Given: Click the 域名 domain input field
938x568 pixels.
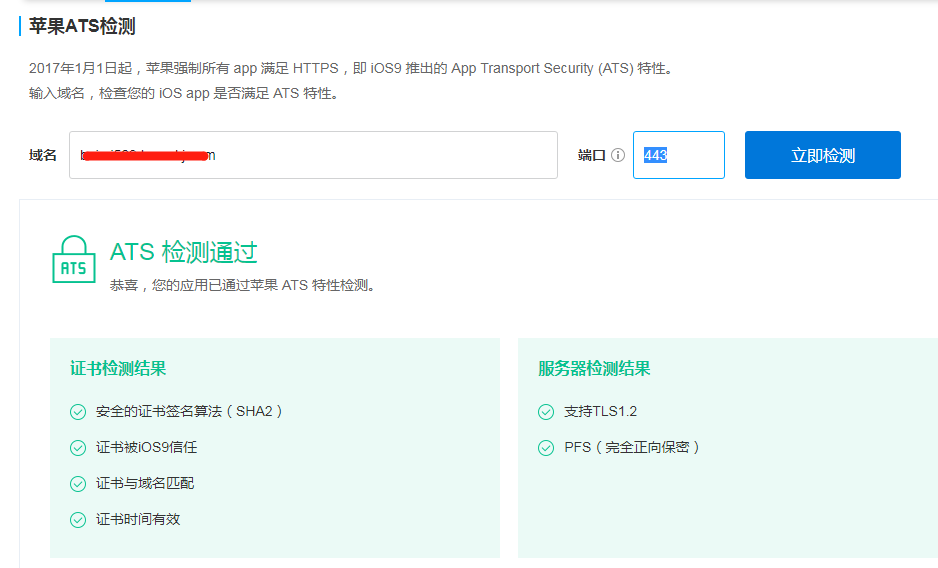Looking at the screenshot, I should pos(313,155).
